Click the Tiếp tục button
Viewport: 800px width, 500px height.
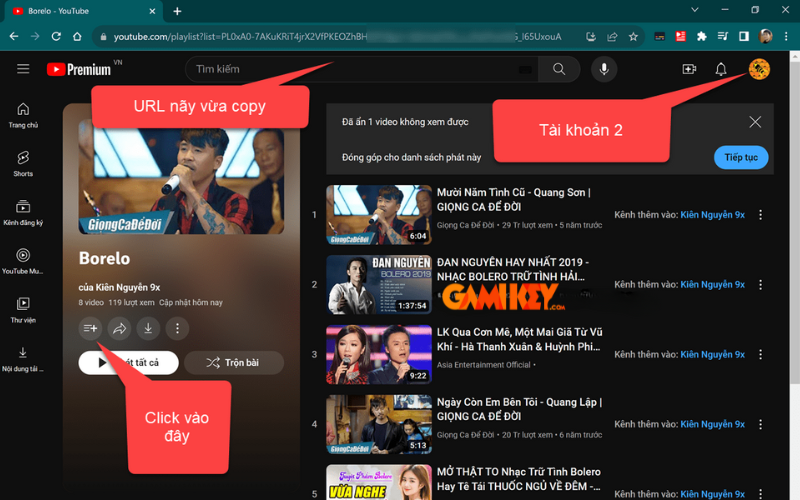[x=741, y=158]
